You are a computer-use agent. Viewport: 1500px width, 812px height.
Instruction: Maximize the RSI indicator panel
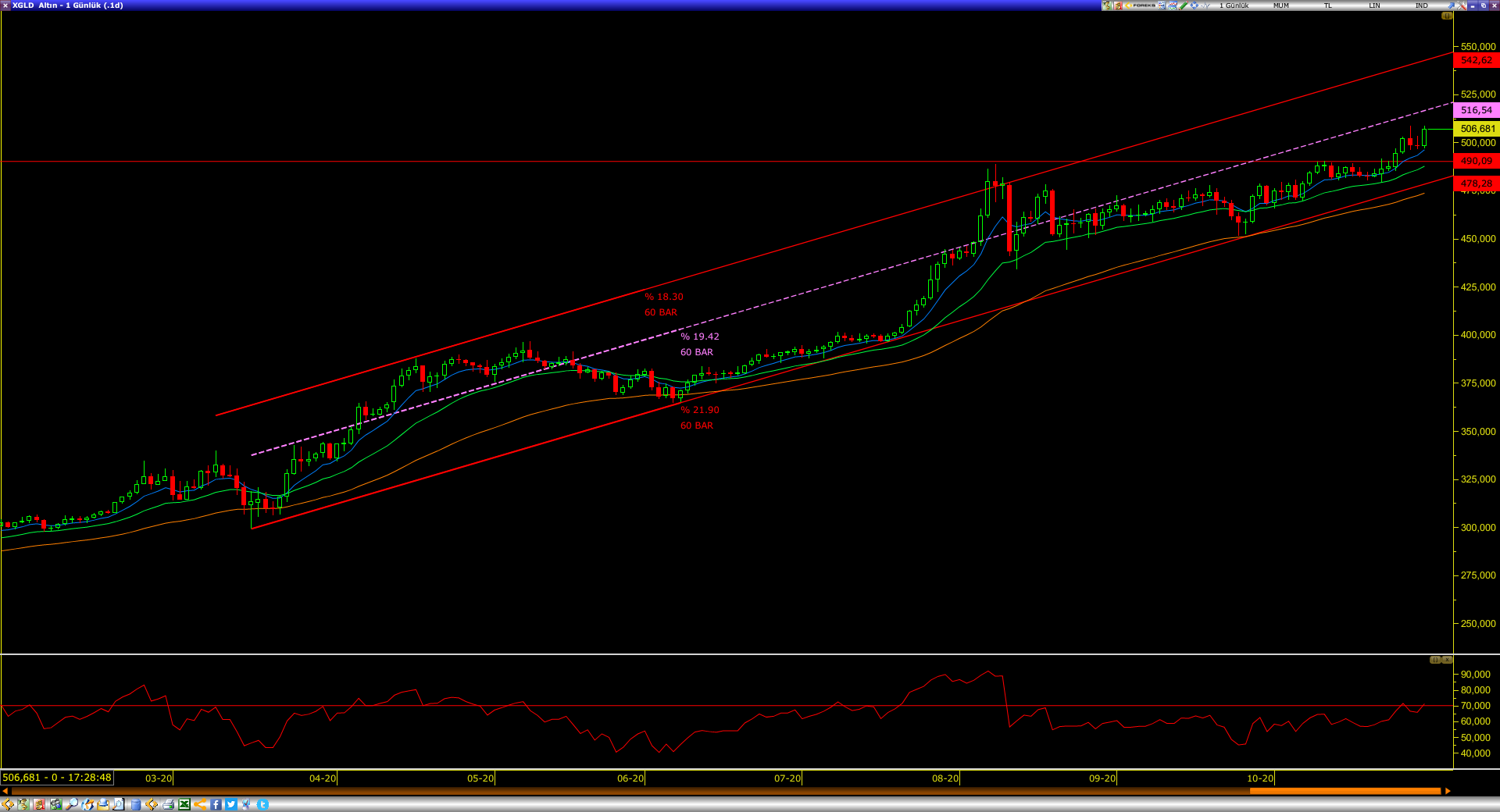1435,660
